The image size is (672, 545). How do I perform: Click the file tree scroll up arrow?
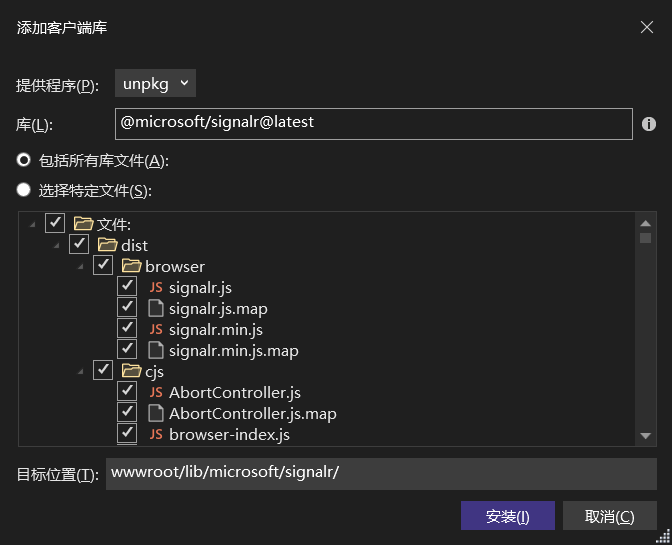[x=645, y=223]
